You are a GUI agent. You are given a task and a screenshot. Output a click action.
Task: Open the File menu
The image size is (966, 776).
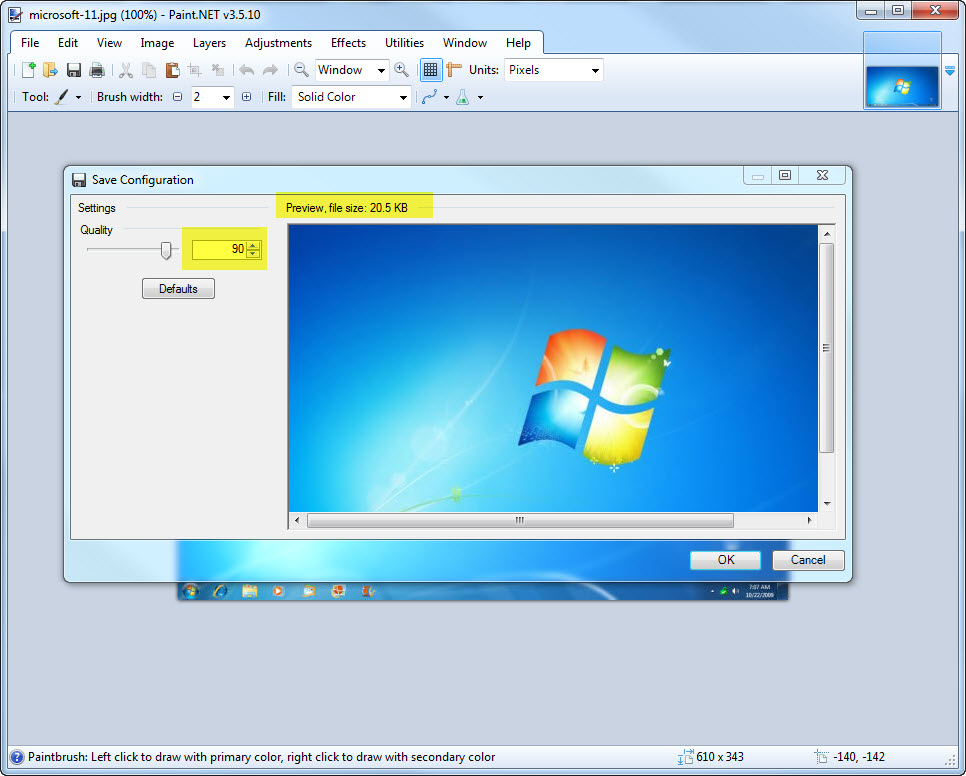point(30,42)
